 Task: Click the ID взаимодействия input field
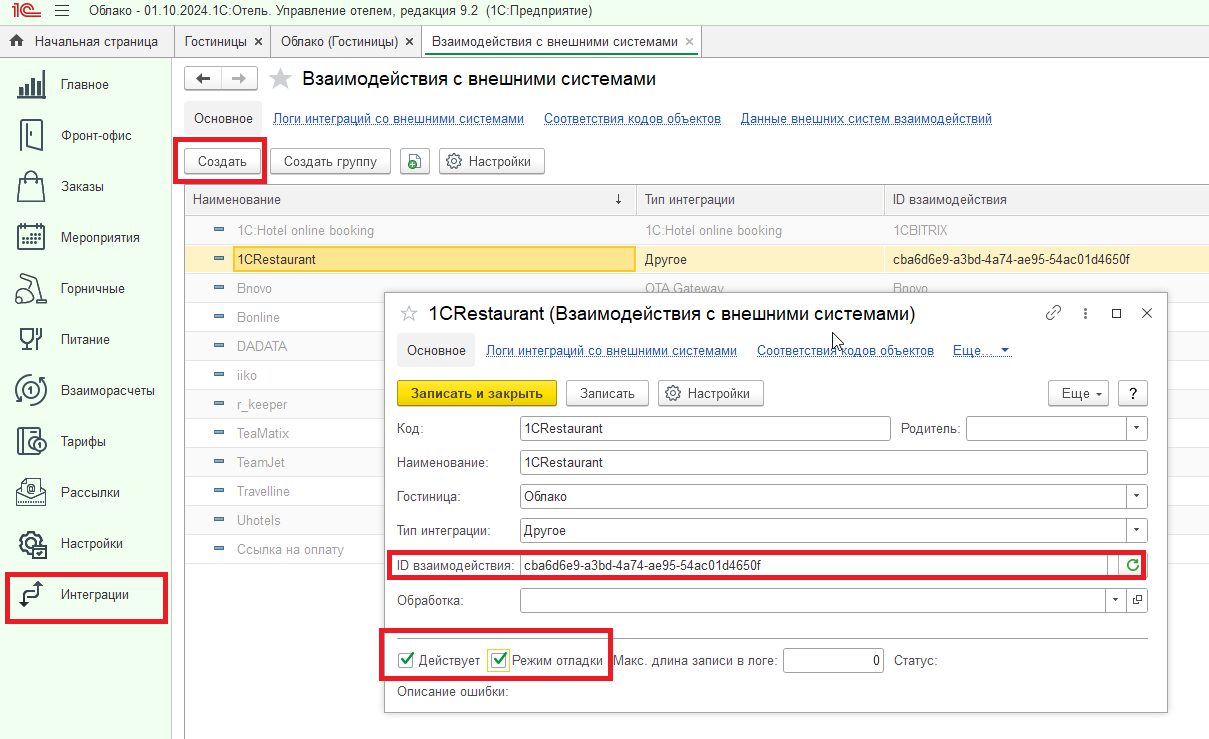[813, 566]
